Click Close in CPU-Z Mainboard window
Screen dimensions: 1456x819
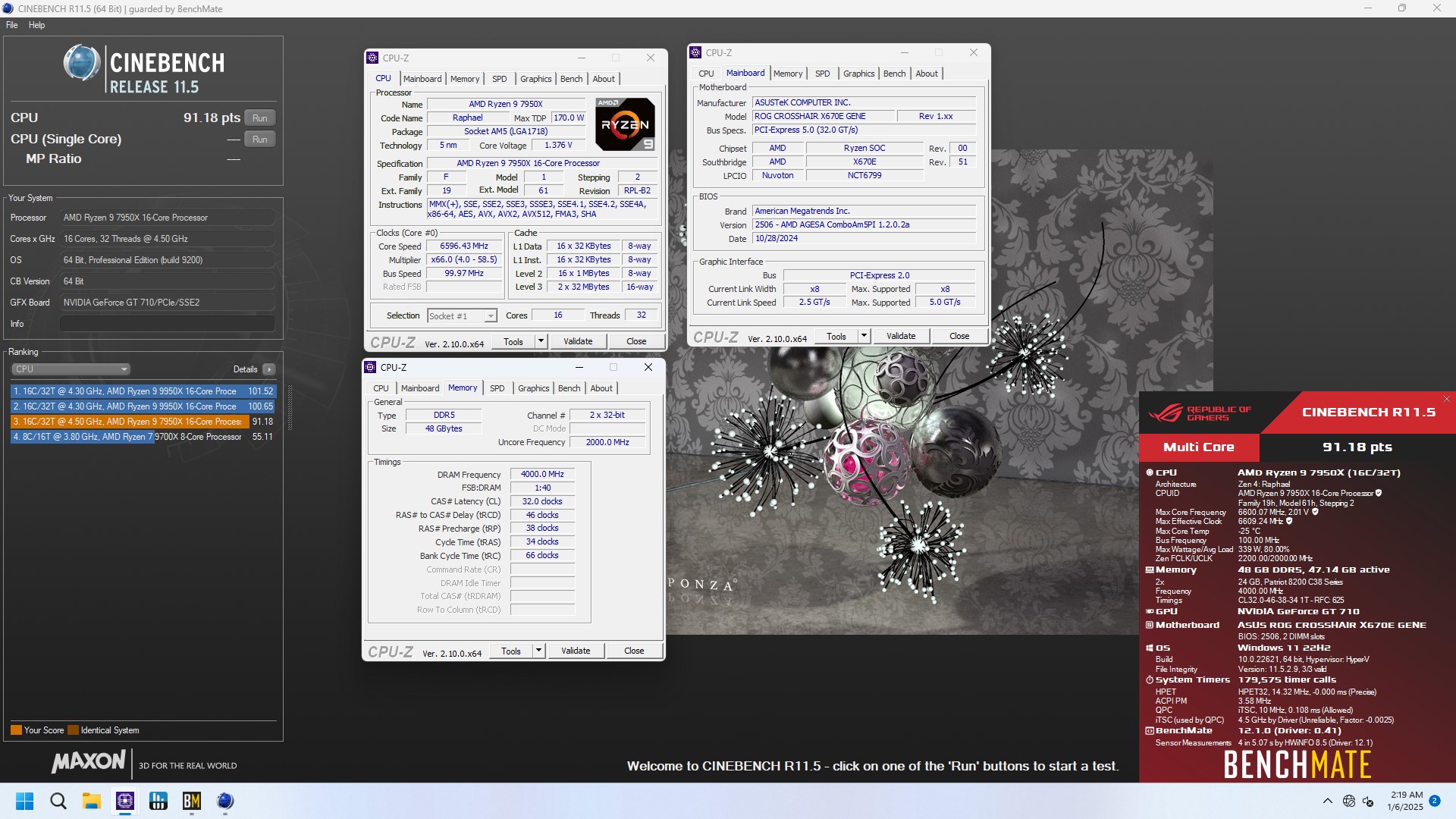959,336
